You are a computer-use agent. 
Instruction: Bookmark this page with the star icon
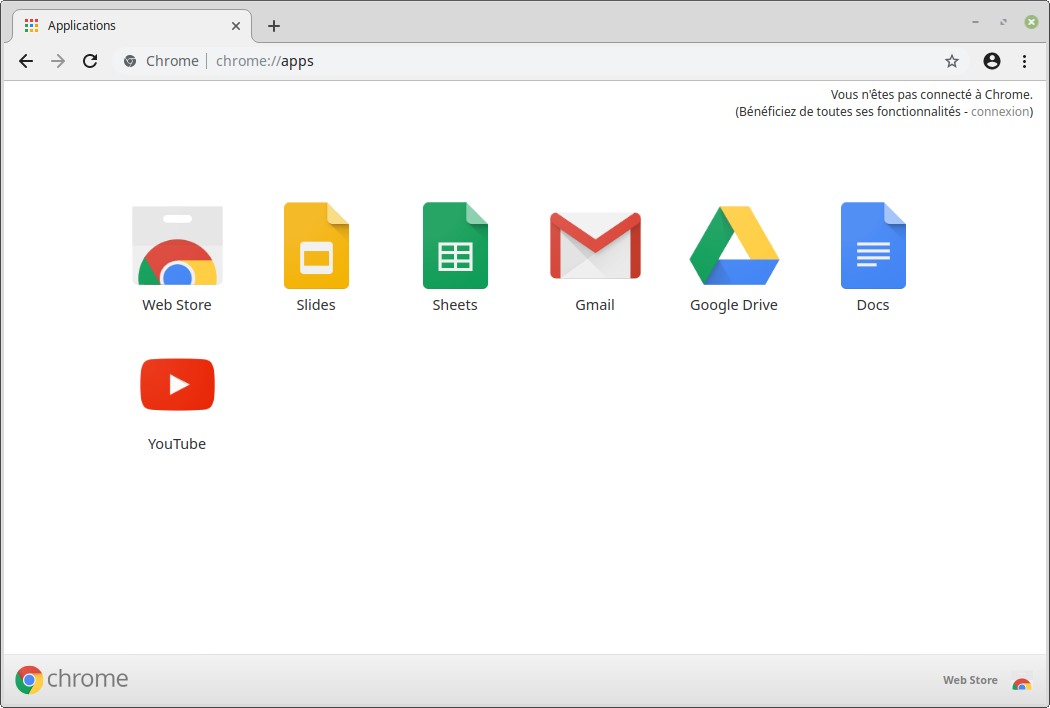[952, 61]
